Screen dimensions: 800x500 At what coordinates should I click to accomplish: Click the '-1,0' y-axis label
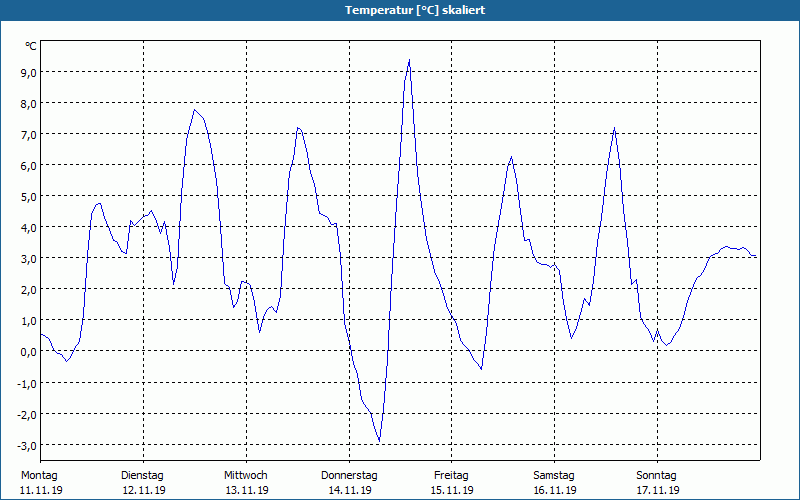(x=27, y=383)
